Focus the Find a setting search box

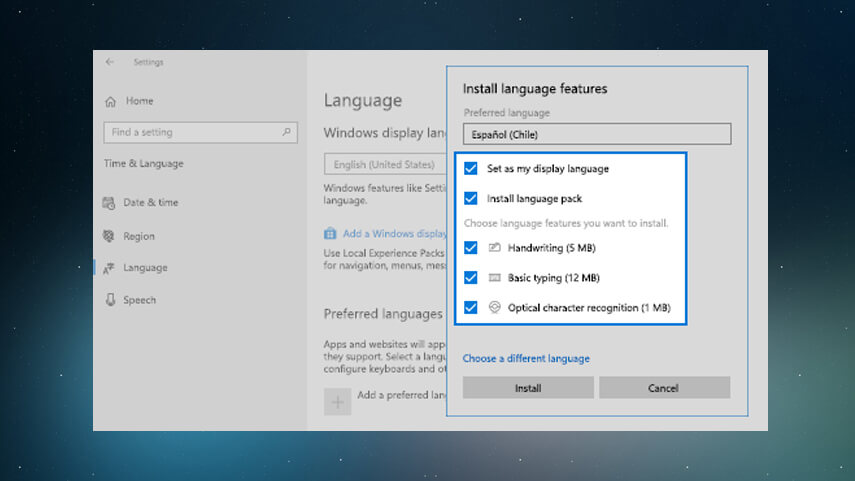(200, 133)
